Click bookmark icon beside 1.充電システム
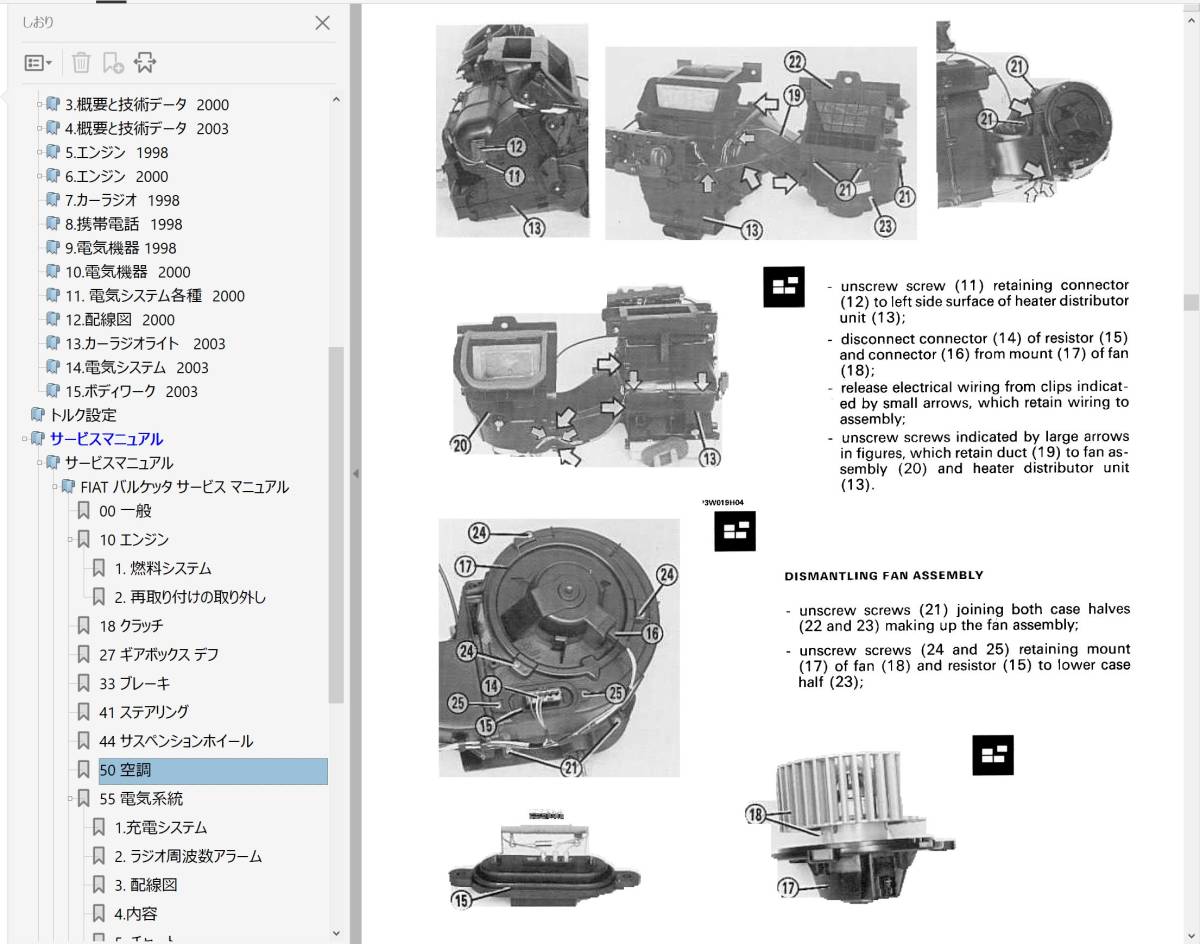 click(99, 827)
